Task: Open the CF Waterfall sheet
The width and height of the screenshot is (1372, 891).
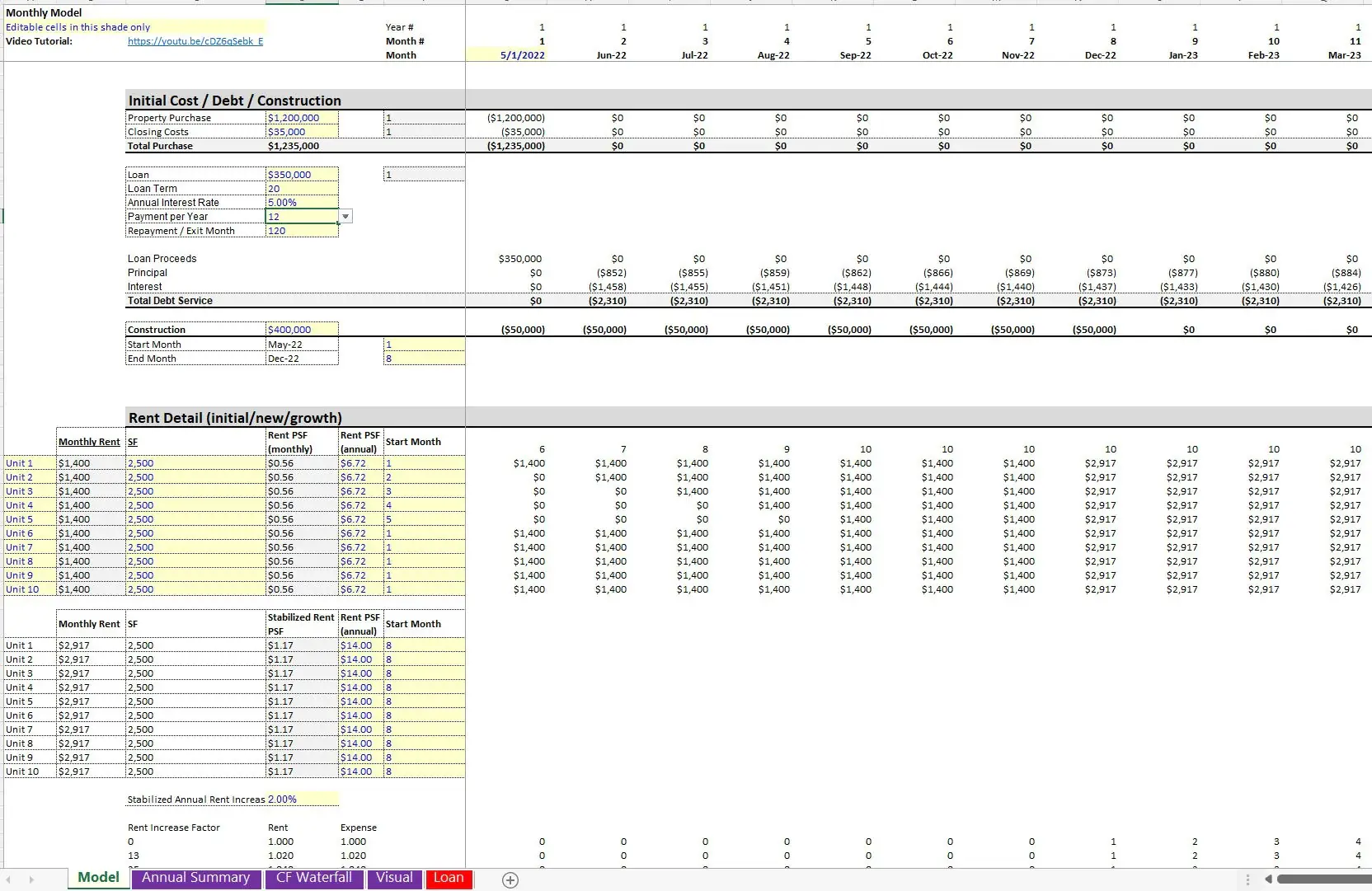Action: (x=313, y=878)
